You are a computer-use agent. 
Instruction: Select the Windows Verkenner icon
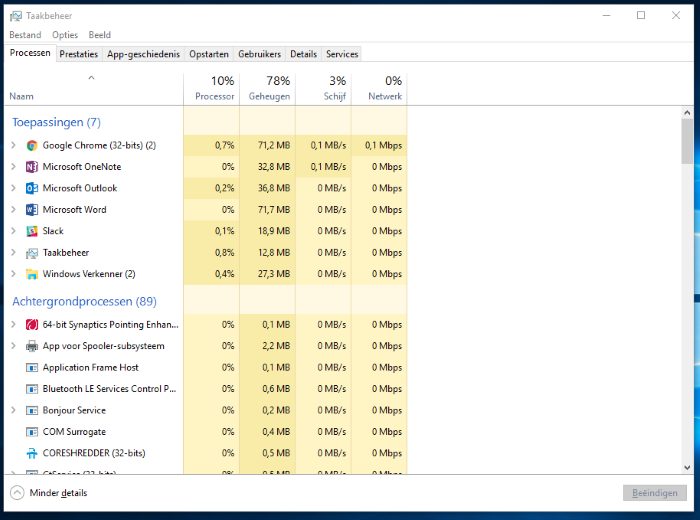click(x=32, y=274)
